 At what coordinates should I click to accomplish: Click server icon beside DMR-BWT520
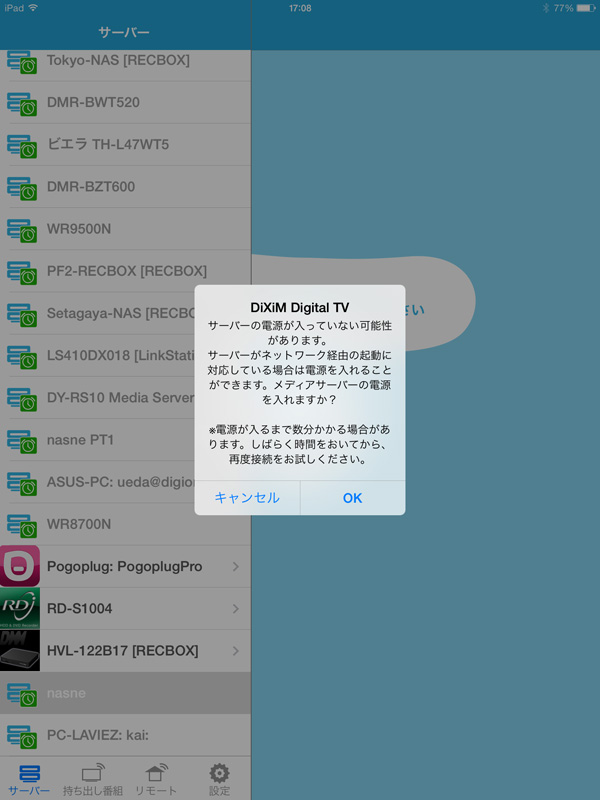pyautogui.click(x=22, y=104)
